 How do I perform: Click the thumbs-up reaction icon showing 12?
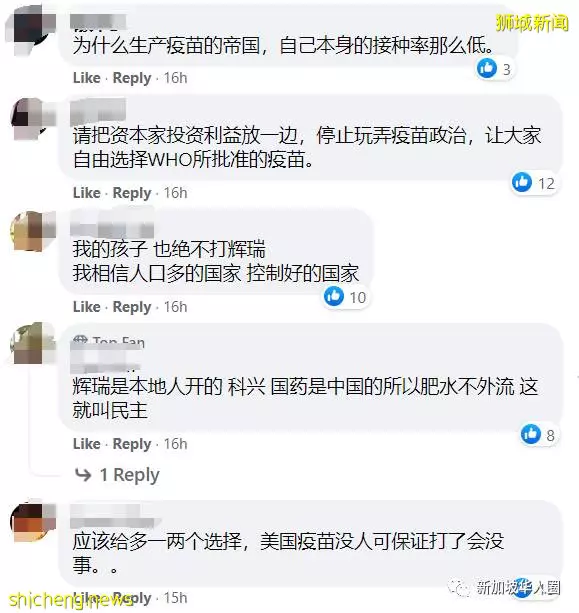tap(522, 182)
